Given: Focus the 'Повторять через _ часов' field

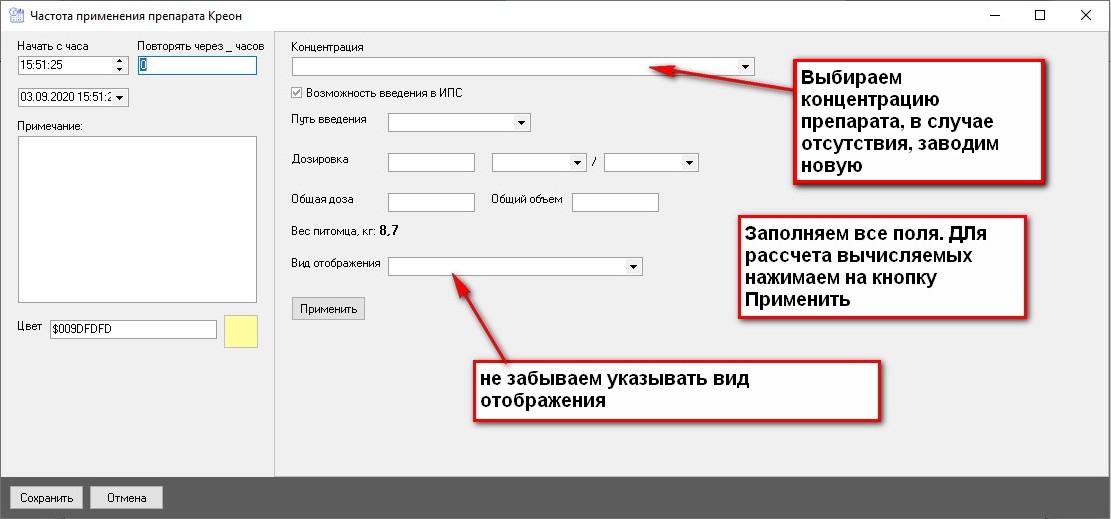Looking at the screenshot, I should [x=197, y=66].
